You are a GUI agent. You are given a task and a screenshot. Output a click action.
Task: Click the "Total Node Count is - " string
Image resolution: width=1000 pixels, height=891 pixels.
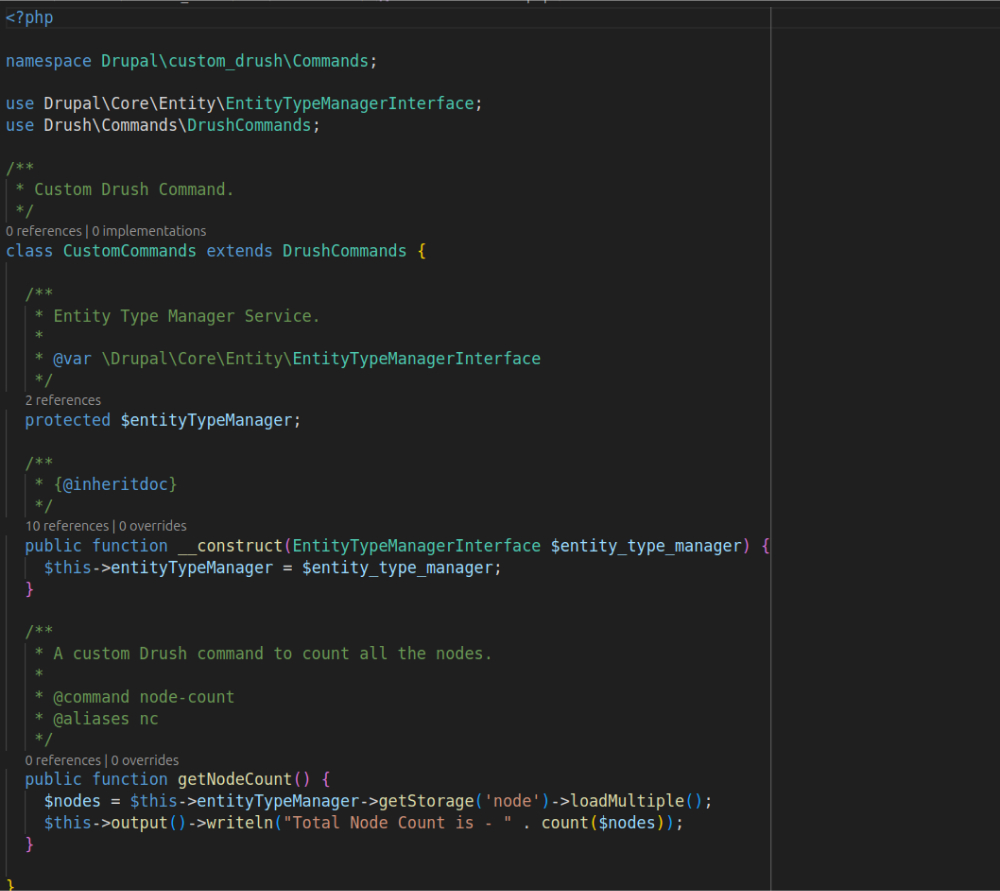click(x=397, y=823)
